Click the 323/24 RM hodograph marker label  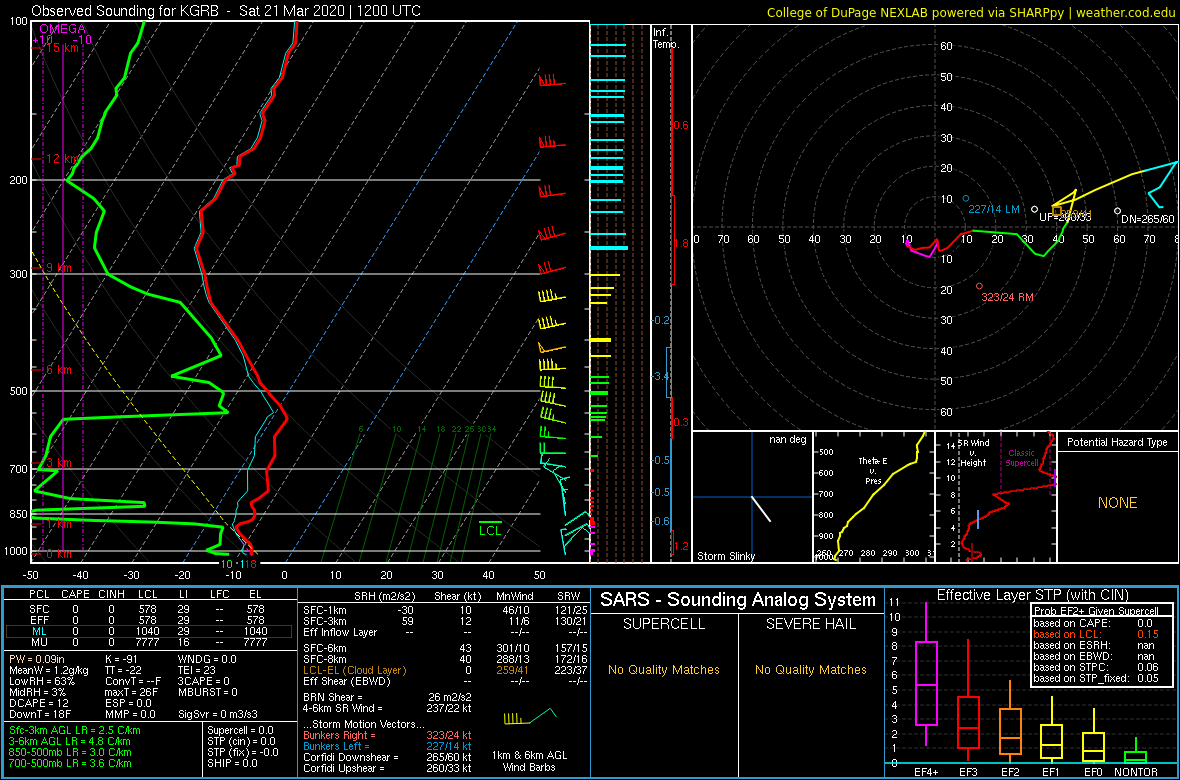(x=1007, y=297)
